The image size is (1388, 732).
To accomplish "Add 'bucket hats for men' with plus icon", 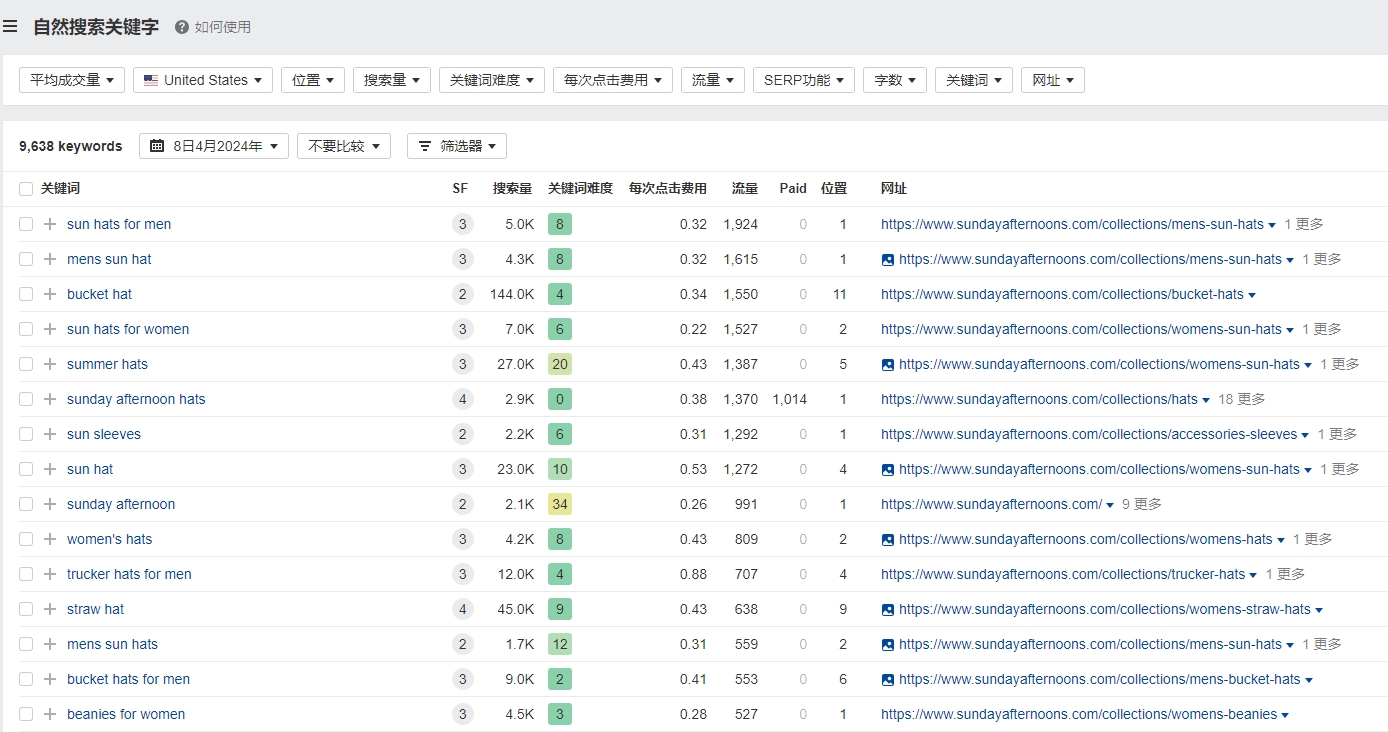I will (x=50, y=679).
